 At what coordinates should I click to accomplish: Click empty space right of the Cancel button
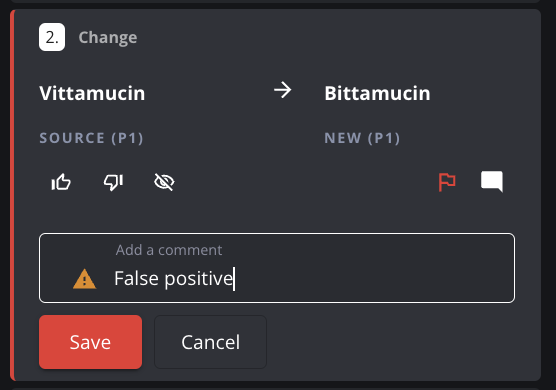[401, 342]
